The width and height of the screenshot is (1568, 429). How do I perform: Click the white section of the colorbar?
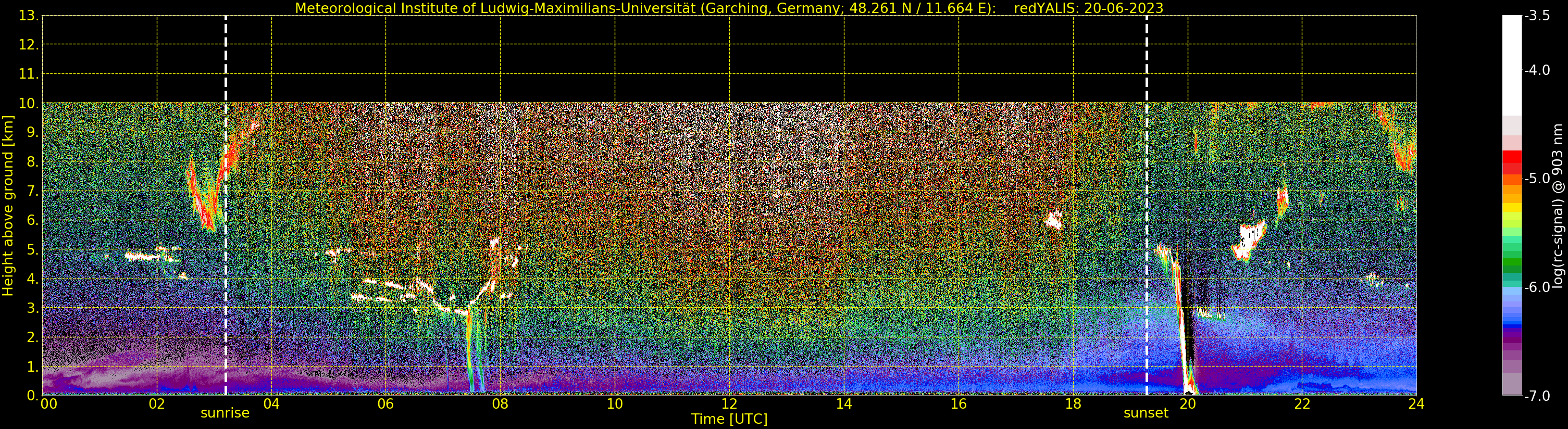coord(1512,65)
